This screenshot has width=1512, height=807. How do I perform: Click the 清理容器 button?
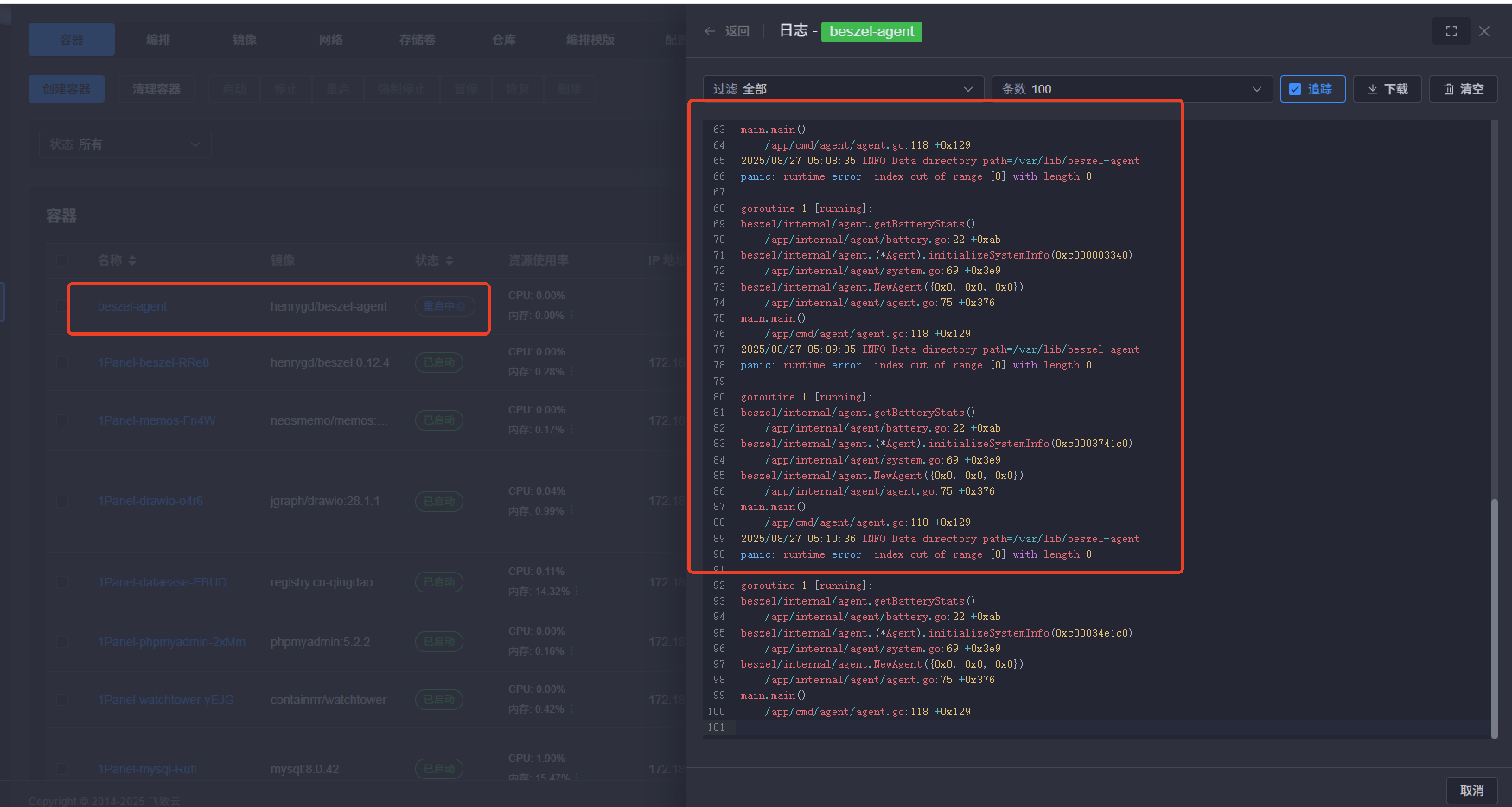point(156,89)
